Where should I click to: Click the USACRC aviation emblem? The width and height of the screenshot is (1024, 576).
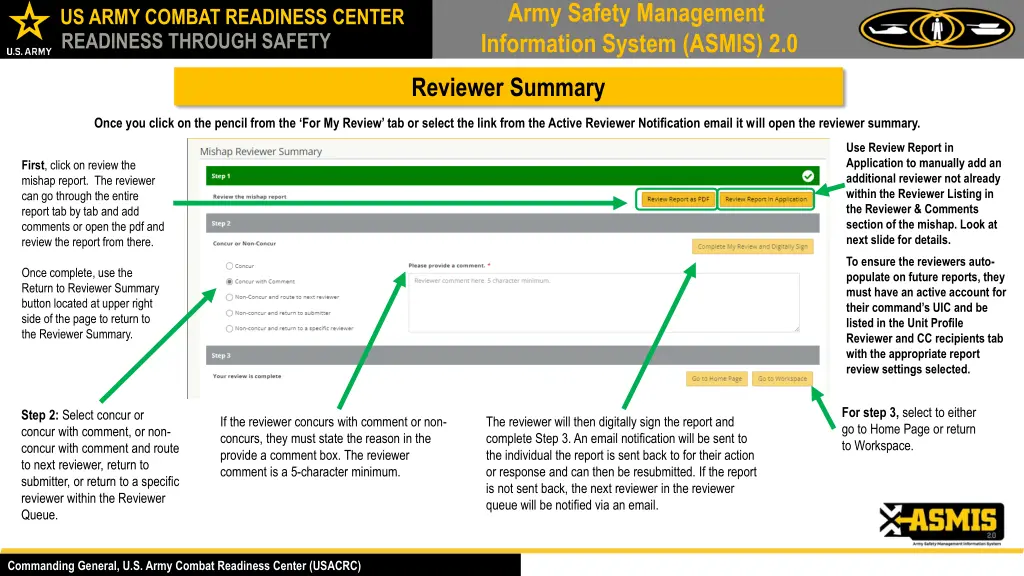[x=935, y=27]
